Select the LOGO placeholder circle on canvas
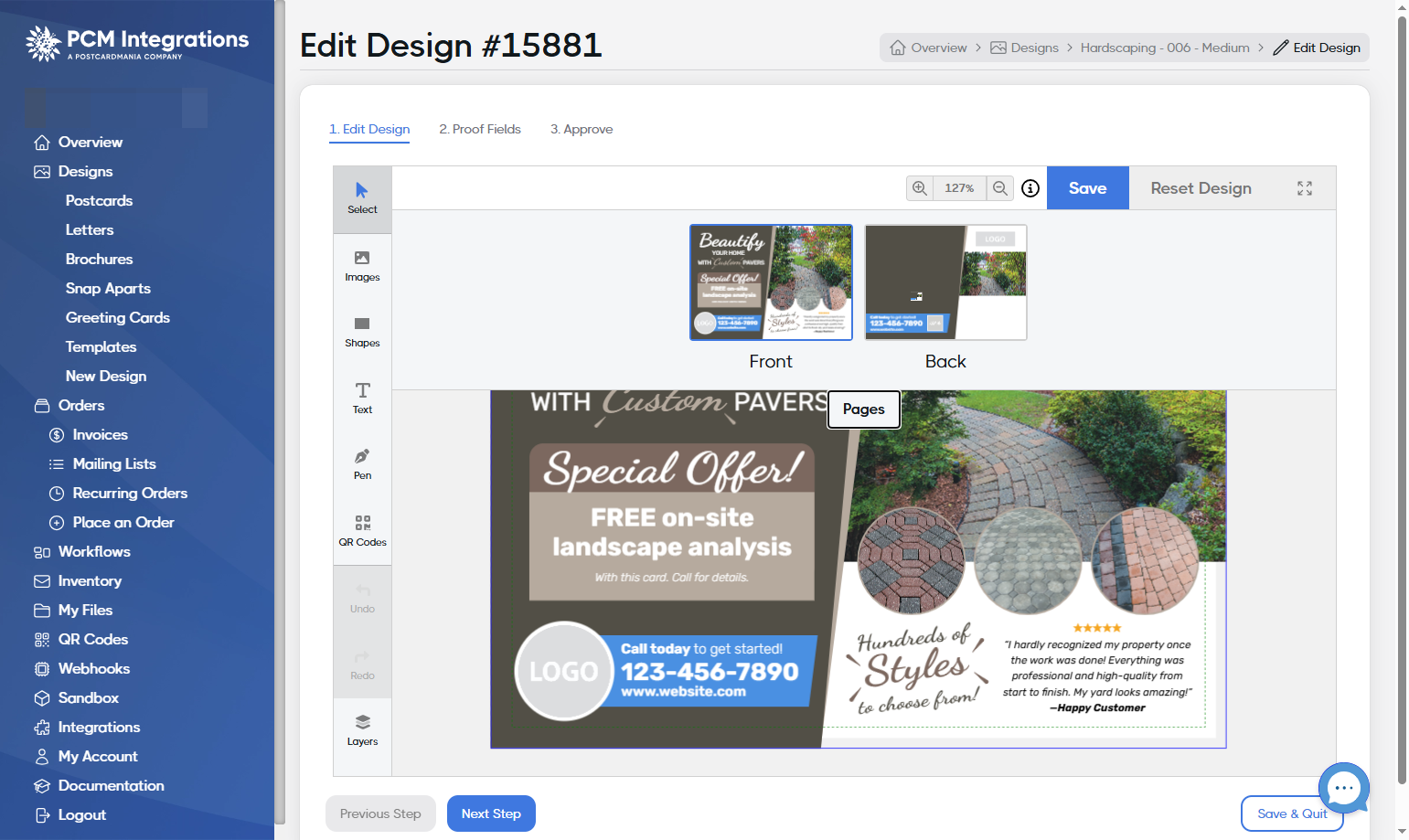Screen dimensions: 1409x840 tap(564, 671)
